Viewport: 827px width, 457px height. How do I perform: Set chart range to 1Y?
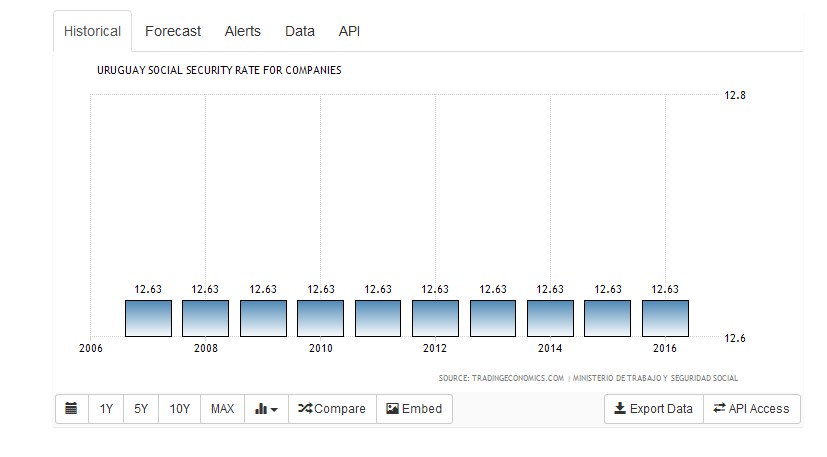tap(106, 409)
